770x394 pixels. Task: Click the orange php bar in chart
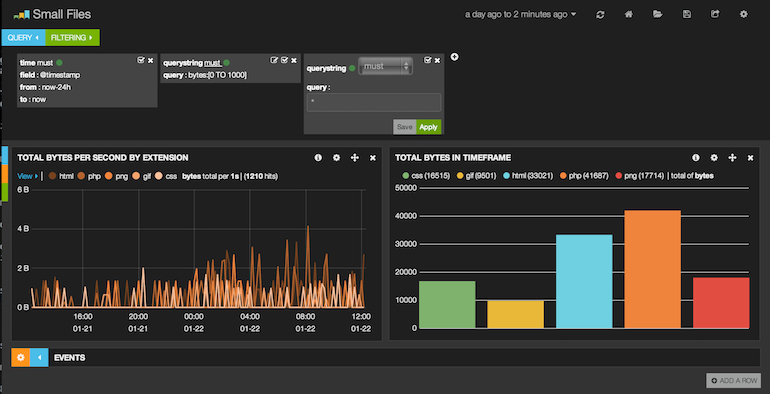tap(652, 269)
